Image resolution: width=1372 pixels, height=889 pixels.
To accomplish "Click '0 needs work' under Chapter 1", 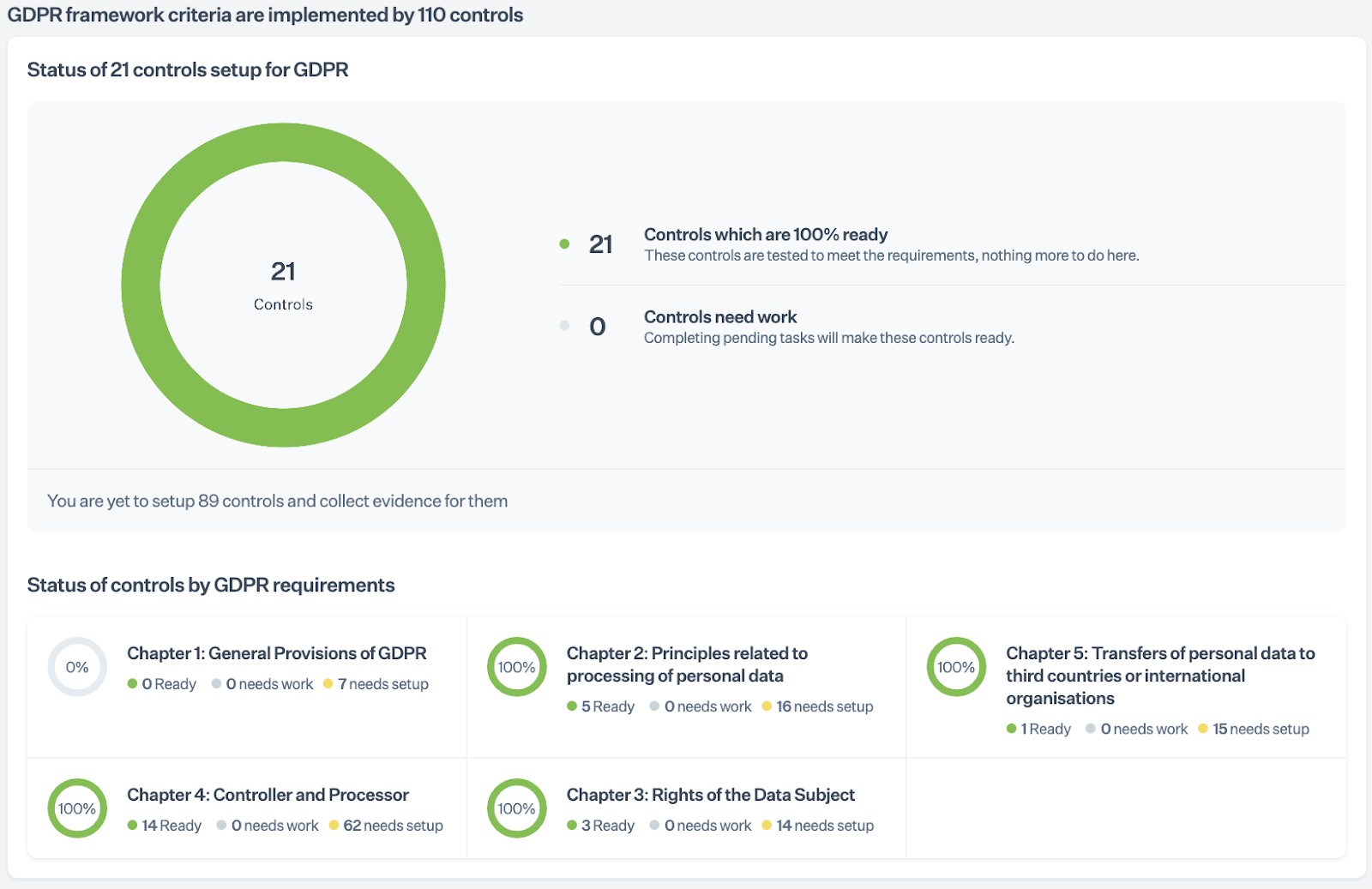I will pyautogui.click(x=269, y=684).
